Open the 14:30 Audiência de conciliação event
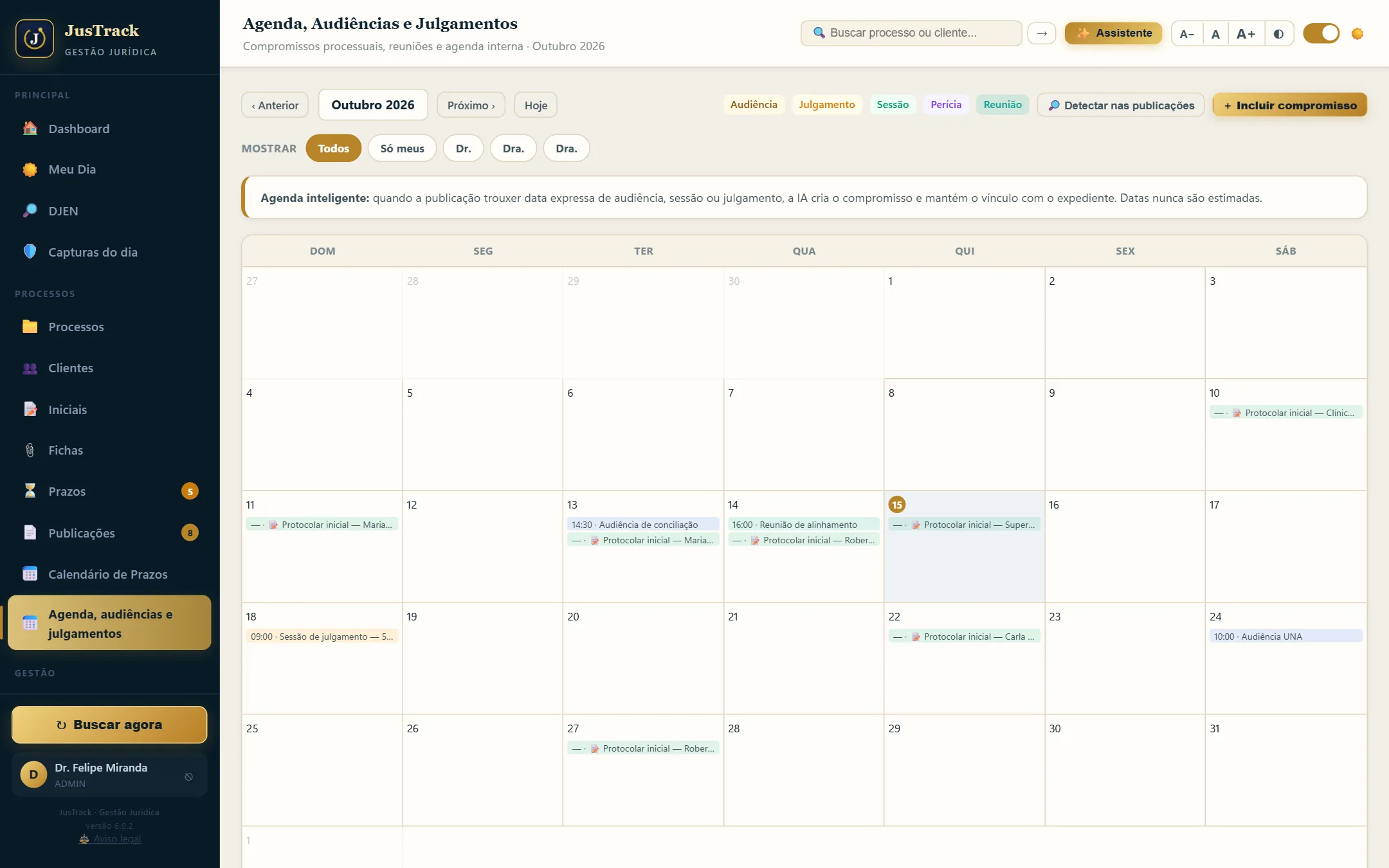 [x=643, y=525]
